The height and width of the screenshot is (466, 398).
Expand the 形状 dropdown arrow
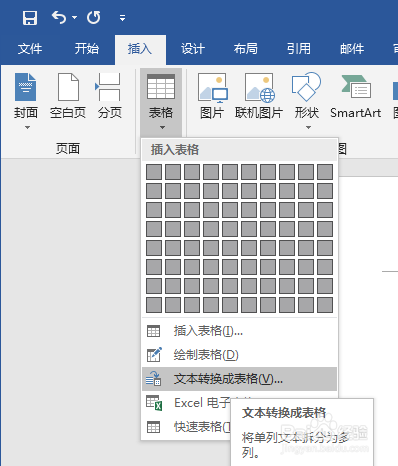(308, 127)
